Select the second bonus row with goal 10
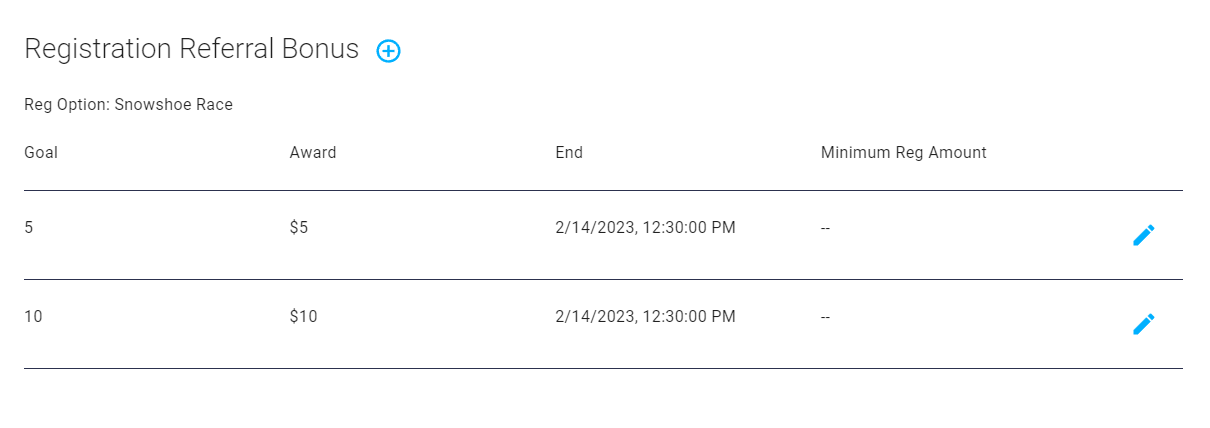Image resolution: width=1210 pixels, height=428 pixels. (603, 324)
